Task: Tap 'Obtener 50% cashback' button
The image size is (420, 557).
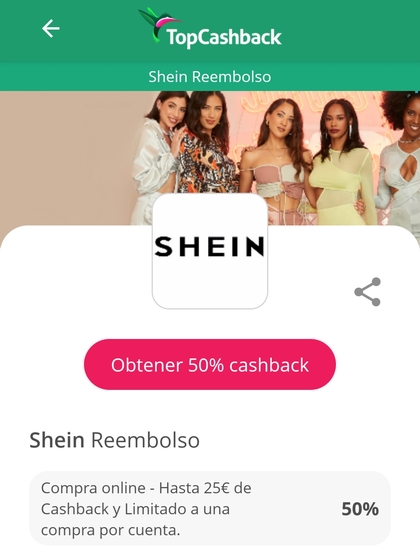Action: 210,364
